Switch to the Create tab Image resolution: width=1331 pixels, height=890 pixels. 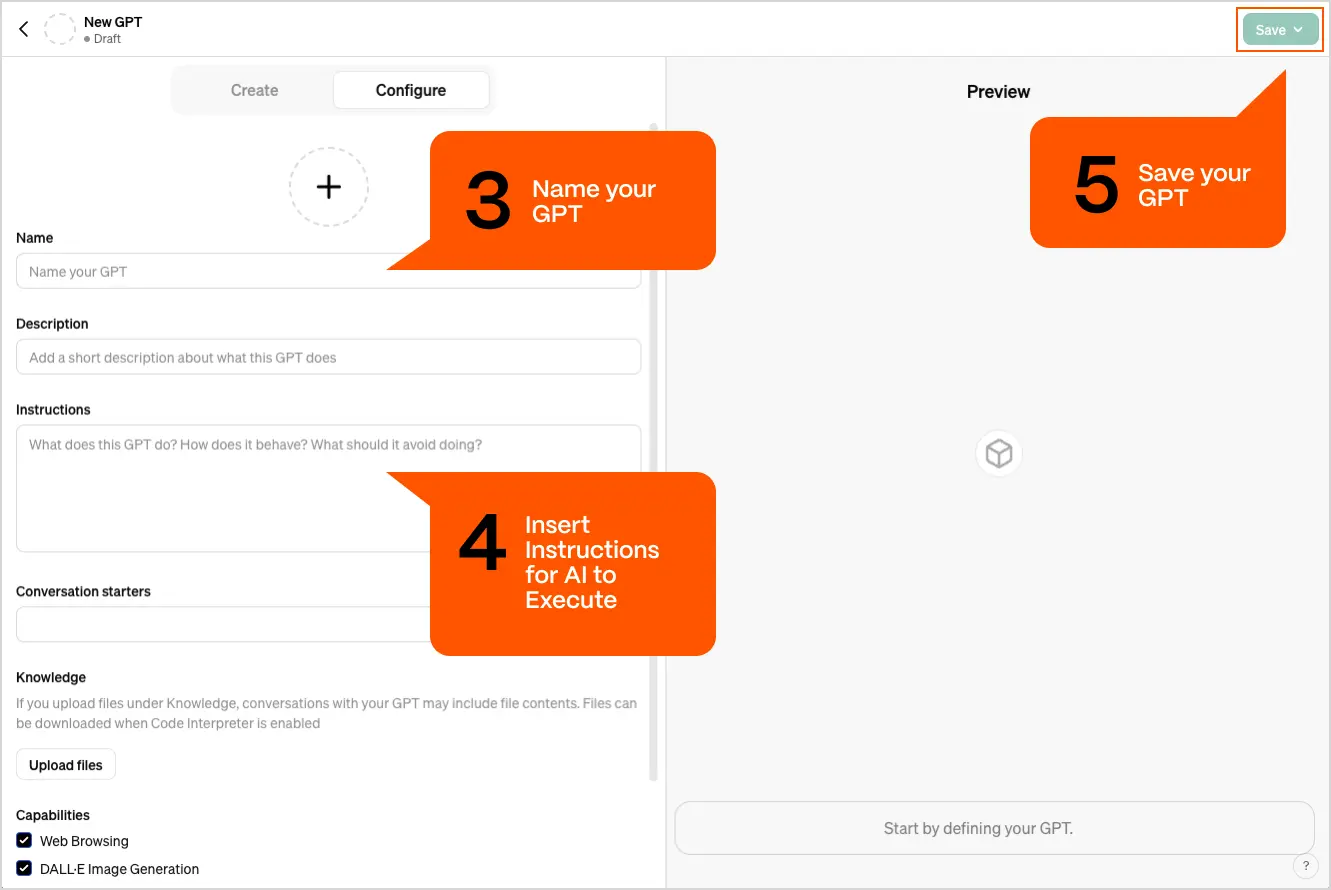(254, 90)
